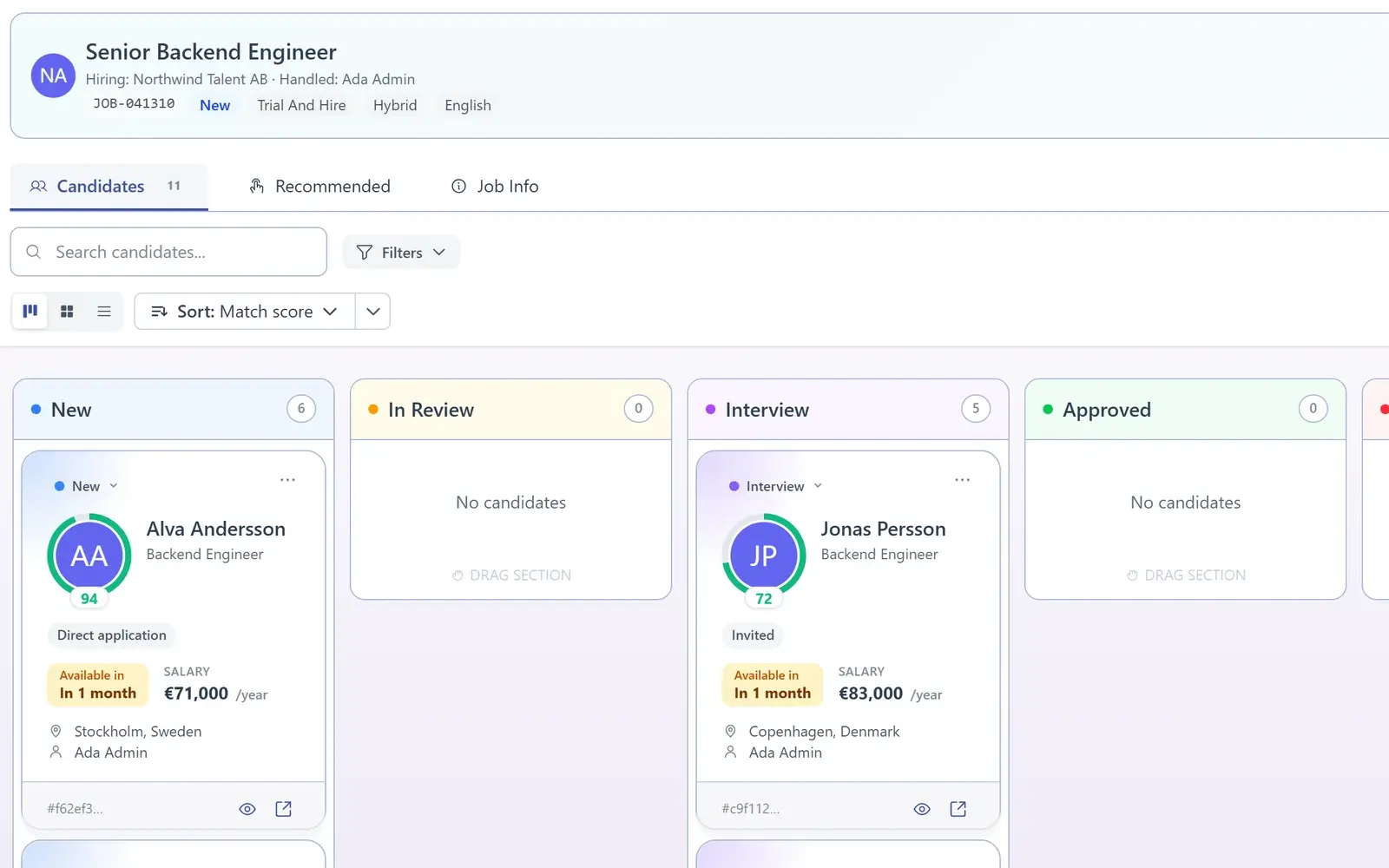Click the magnifier icon in candidate search
Screen dimensions: 1389x868
tap(34, 252)
